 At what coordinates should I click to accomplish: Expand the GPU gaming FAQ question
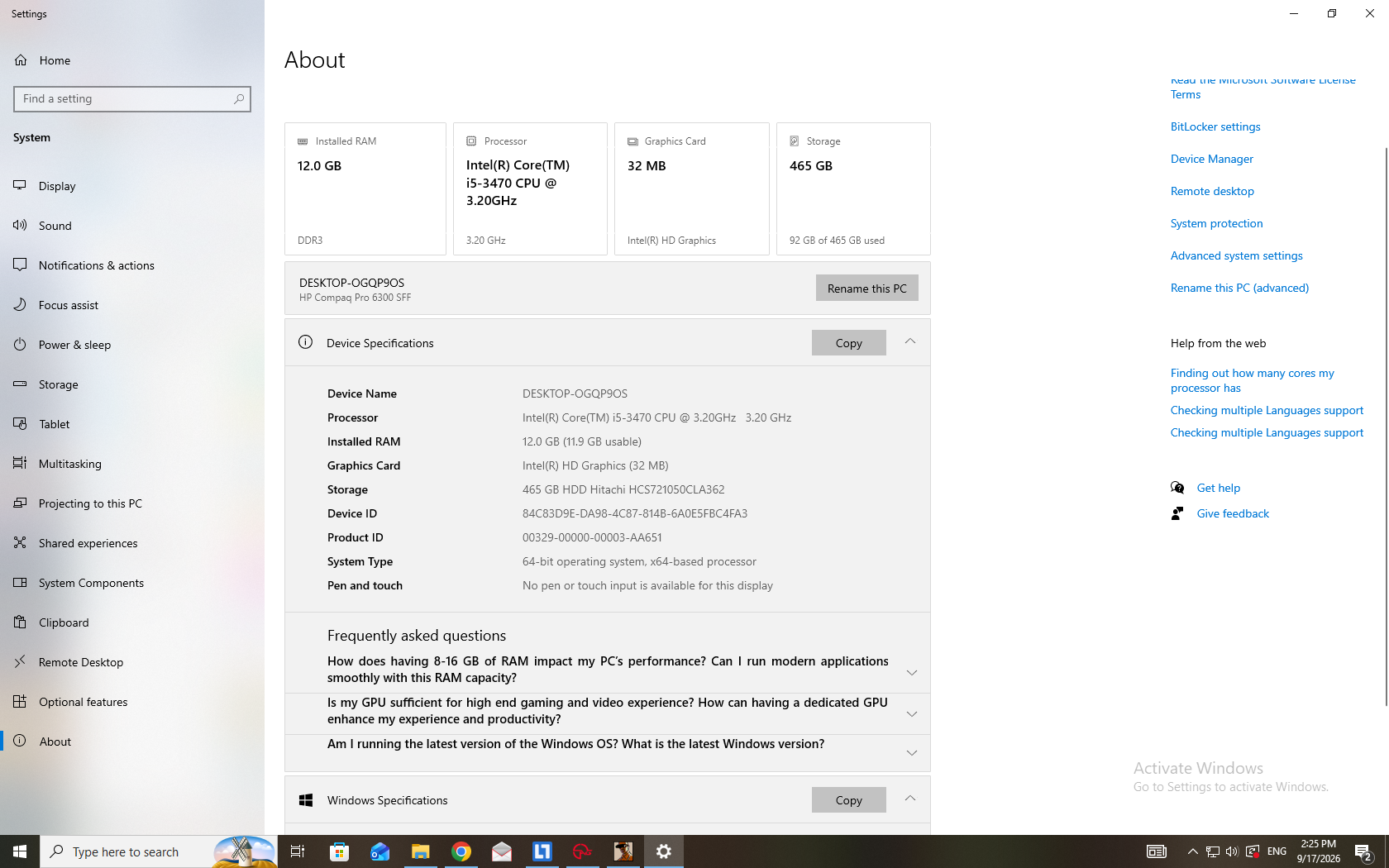click(x=912, y=714)
